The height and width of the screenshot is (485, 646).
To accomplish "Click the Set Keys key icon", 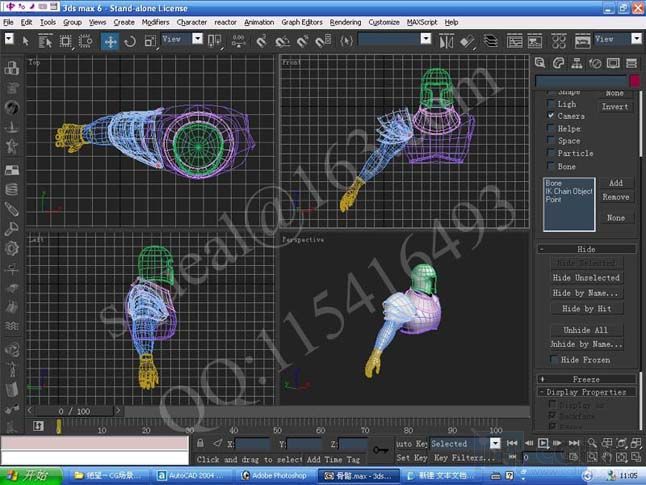I will click(x=380, y=450).
